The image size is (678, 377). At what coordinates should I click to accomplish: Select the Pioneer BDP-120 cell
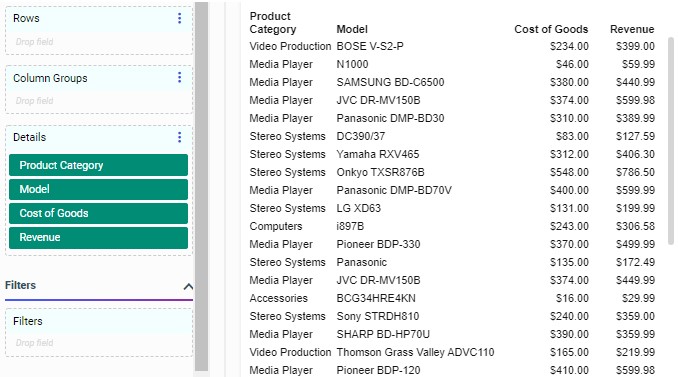(378, 371)
